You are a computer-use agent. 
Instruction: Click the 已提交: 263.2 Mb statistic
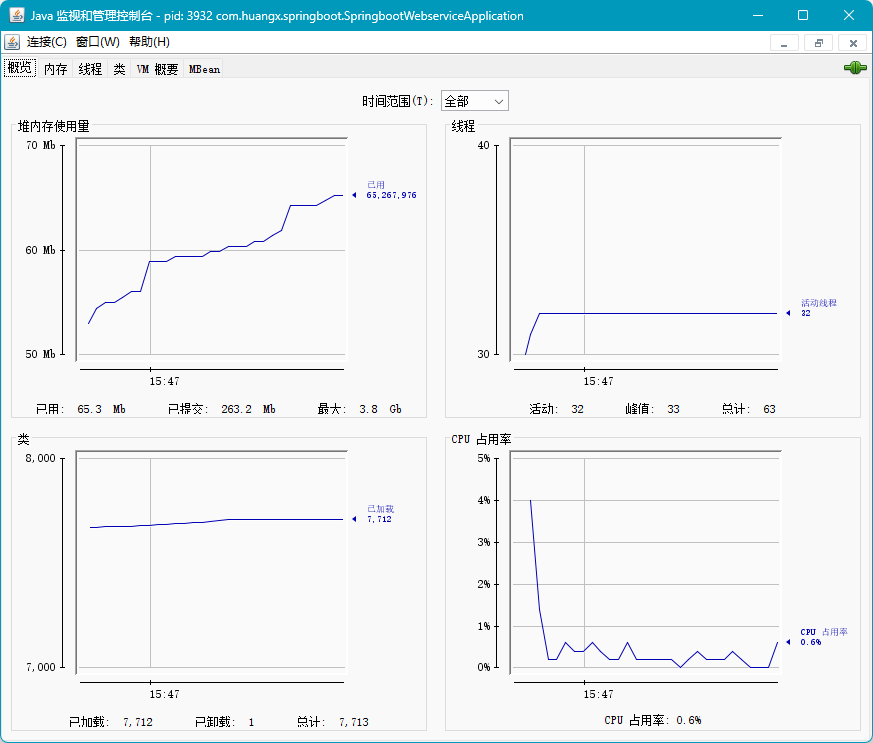[222, 409]
